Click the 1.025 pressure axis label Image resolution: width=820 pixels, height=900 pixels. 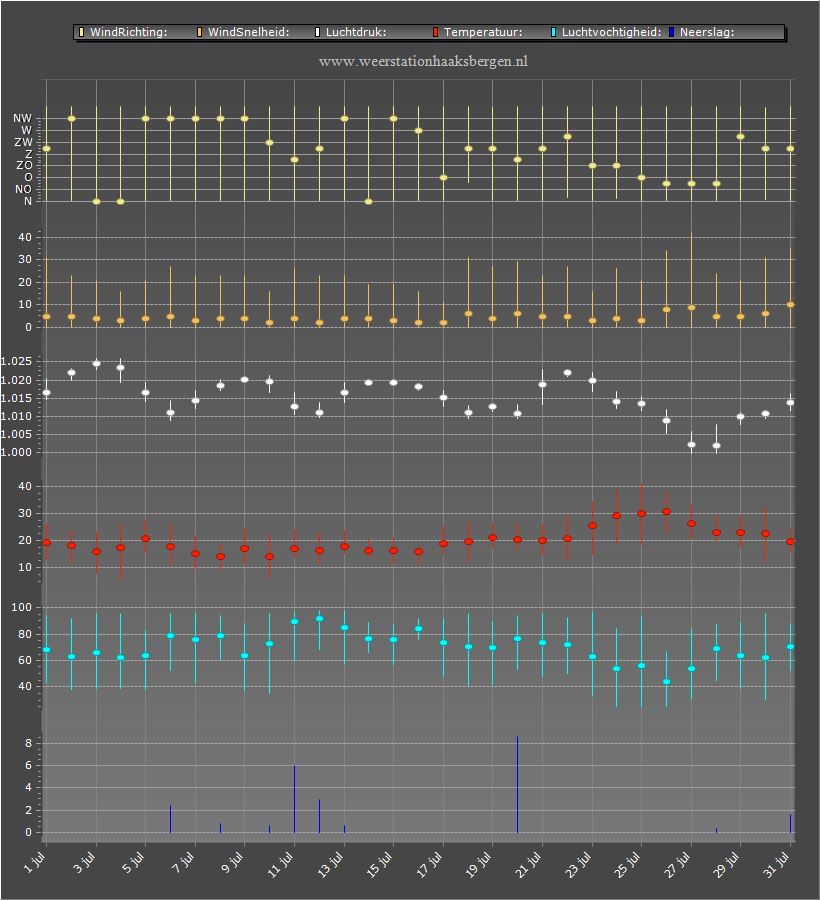(17, 361)
